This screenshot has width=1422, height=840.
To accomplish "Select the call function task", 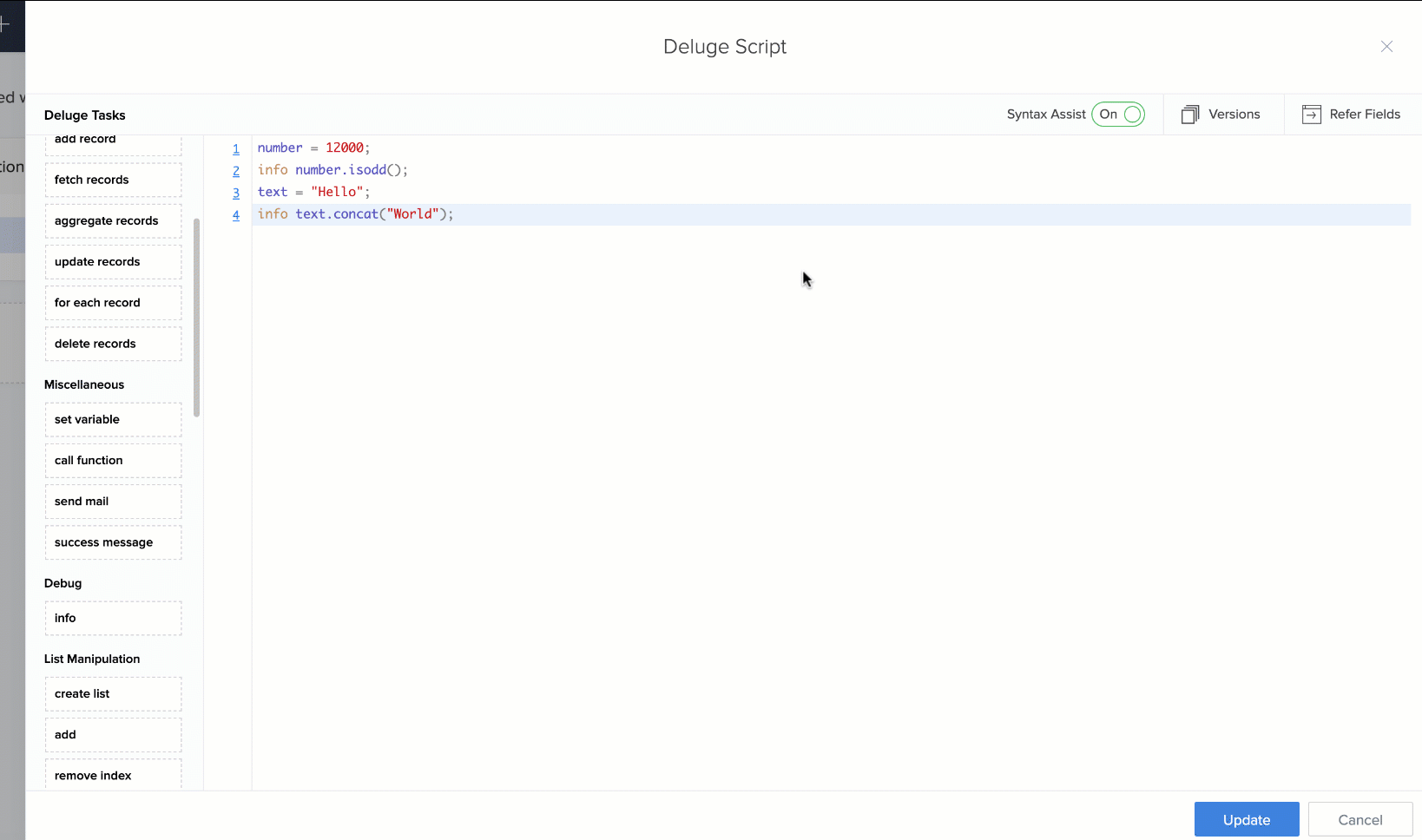I will coord(113,460).
